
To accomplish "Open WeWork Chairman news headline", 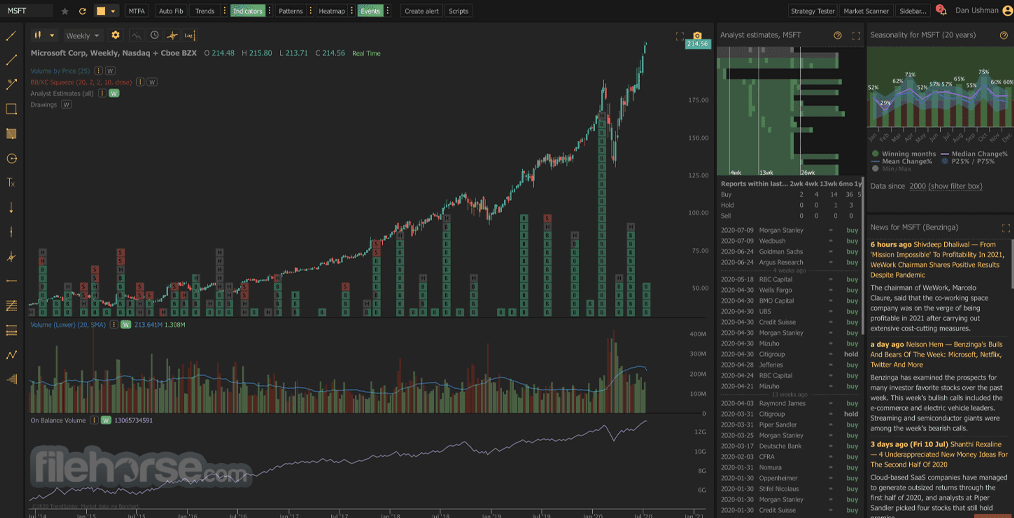I will (x=938, y=260).
